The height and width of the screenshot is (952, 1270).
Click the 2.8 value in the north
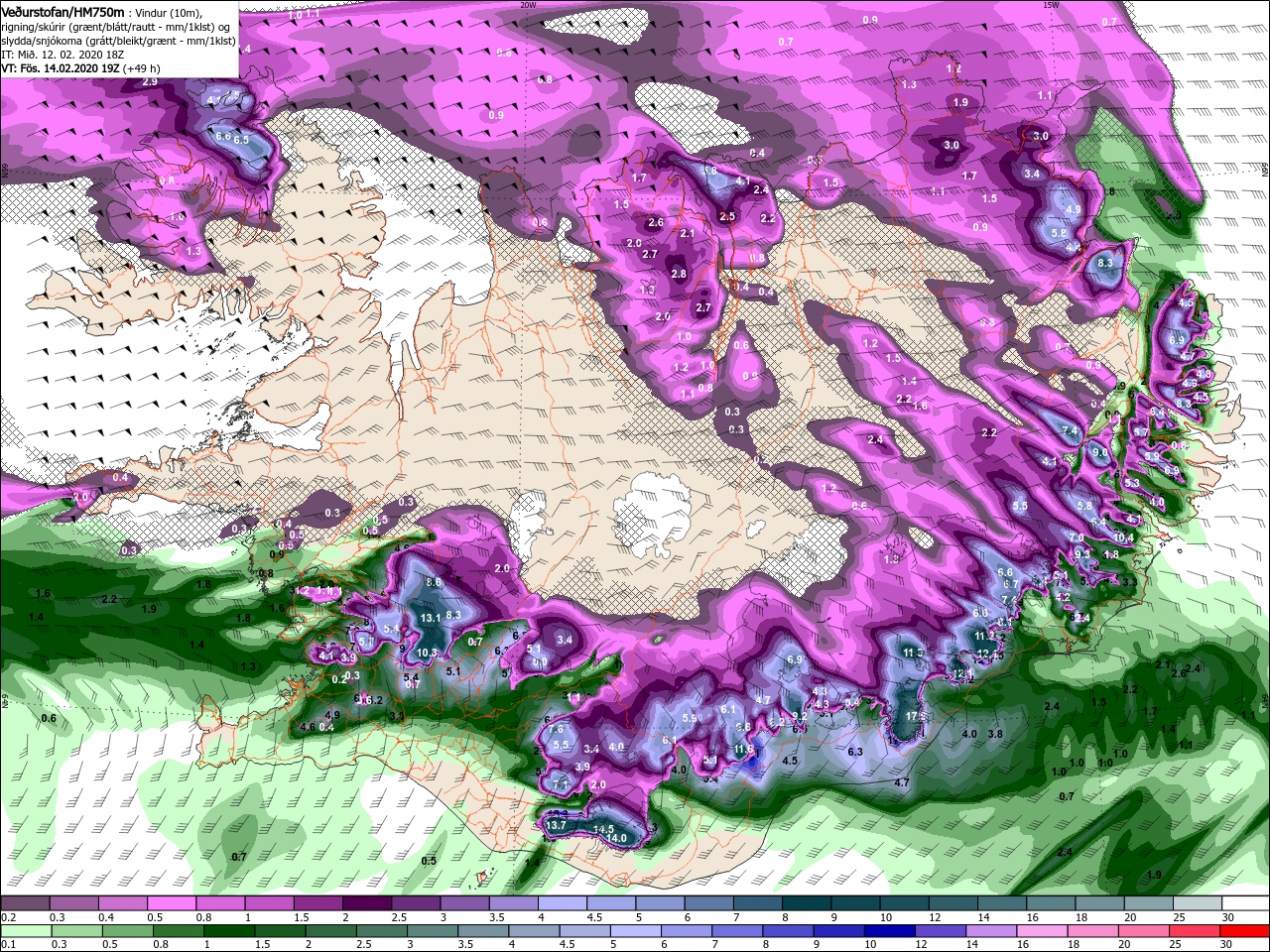pos(679,274)
